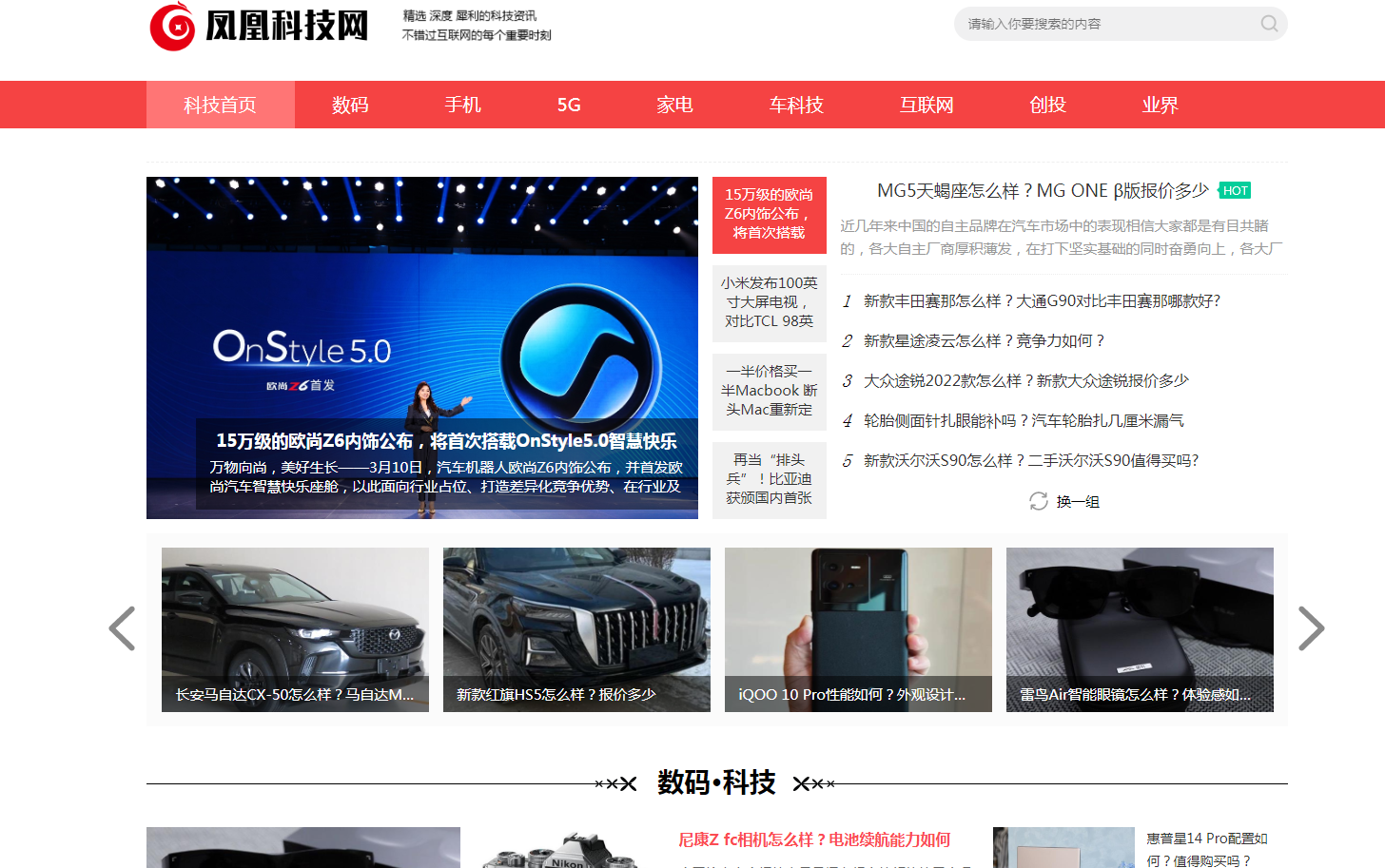The image size is (1385, 868).
Task: Open the iQOO 10 Pro thumbnail
Action: click(x=858, y=629)
